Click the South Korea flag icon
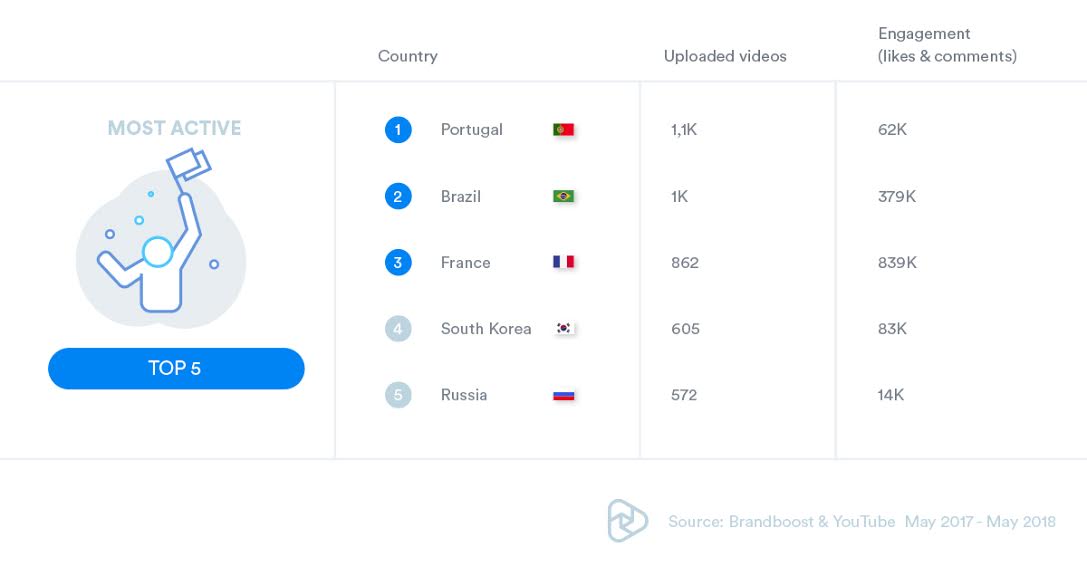The image size is (1087, 576). pyautogui.click(x=564, y=329)
